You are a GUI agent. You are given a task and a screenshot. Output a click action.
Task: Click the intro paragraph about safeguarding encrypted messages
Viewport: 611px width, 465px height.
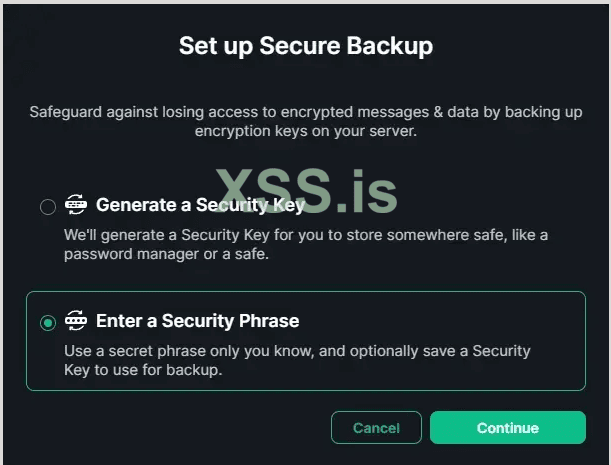[x=305, y=122]
